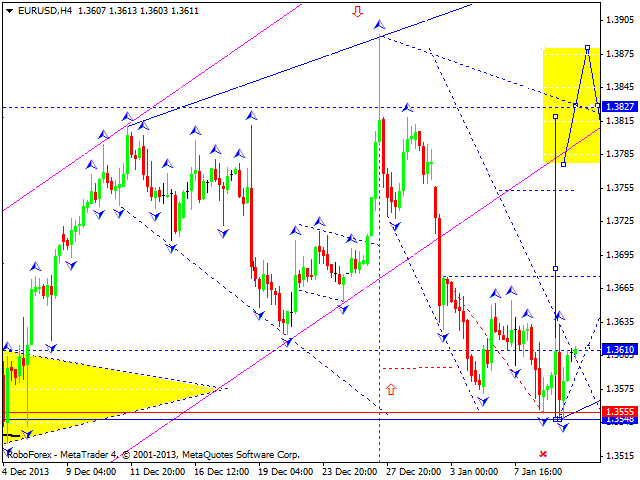The height and width of the screenshot is (480, 640).
Task: Click the 1.3725 price axis value
Action: [x=620, y=221]
